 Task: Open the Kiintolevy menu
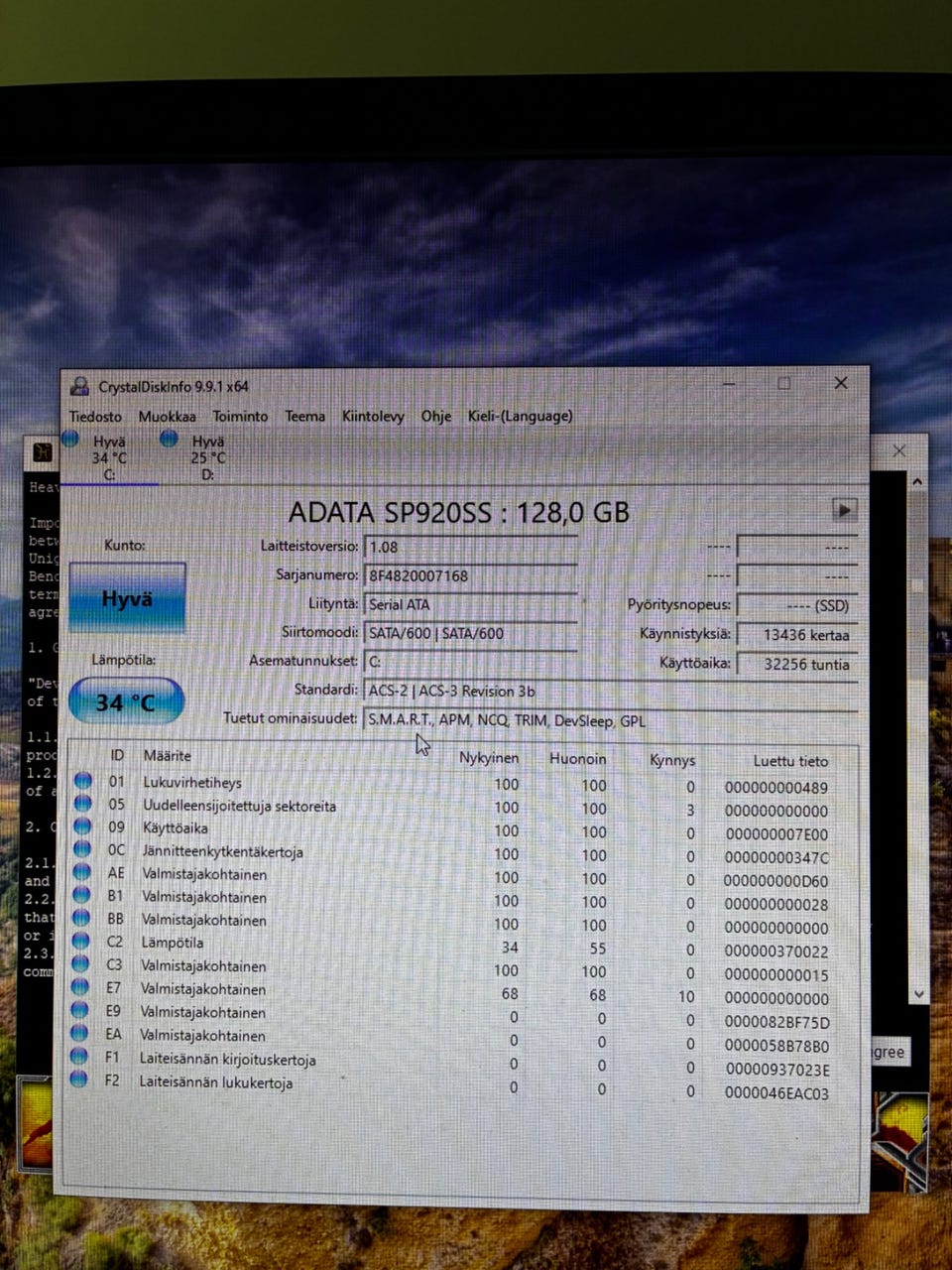(373, 417)
